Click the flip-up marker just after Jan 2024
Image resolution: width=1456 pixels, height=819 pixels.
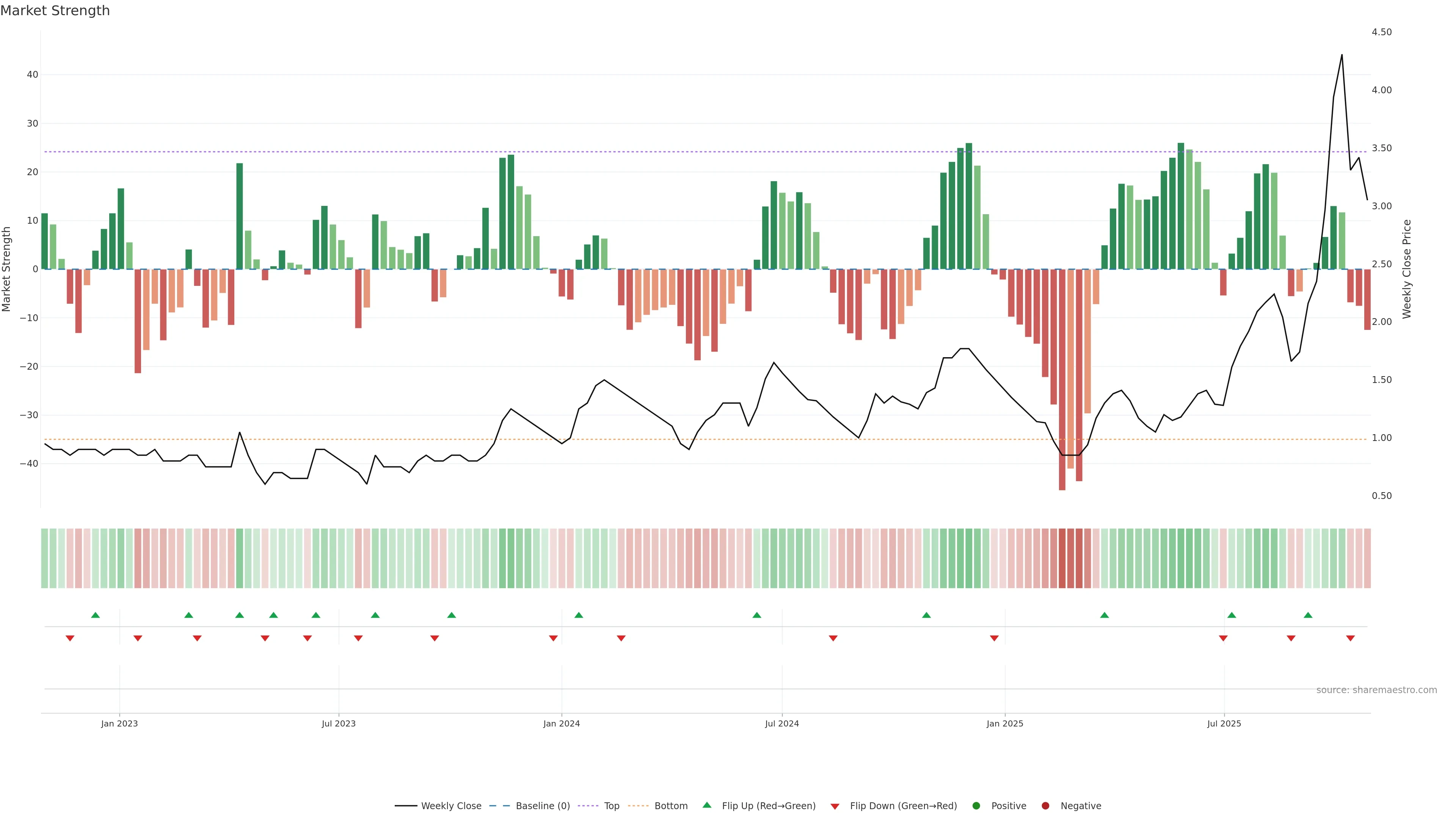click(x=579, y=615)
